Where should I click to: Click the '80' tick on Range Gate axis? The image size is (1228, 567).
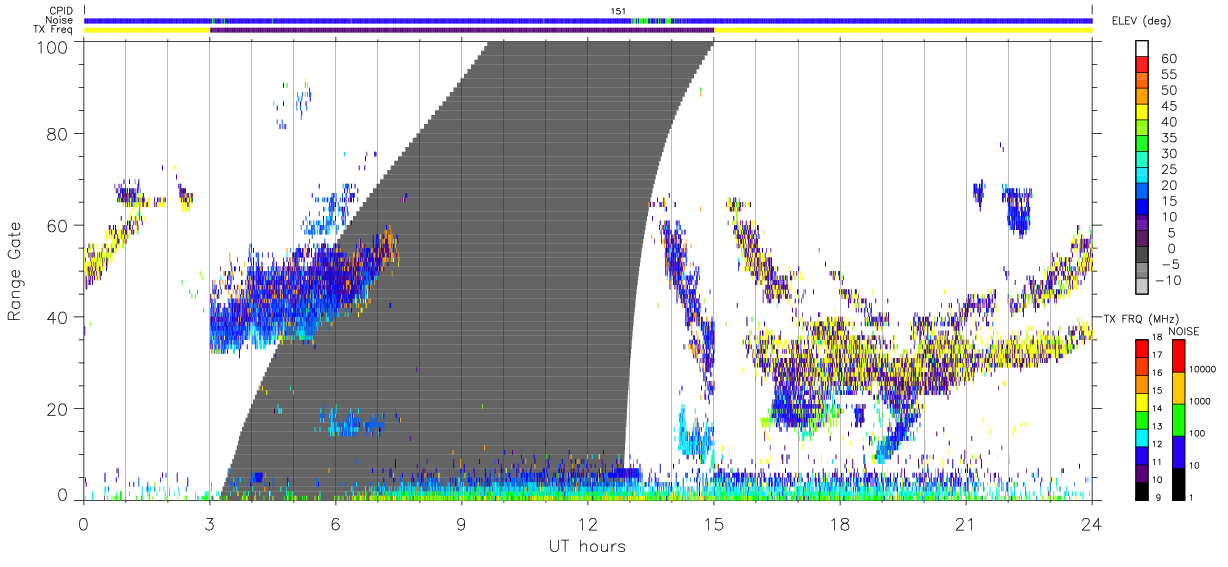click(58, 134)
